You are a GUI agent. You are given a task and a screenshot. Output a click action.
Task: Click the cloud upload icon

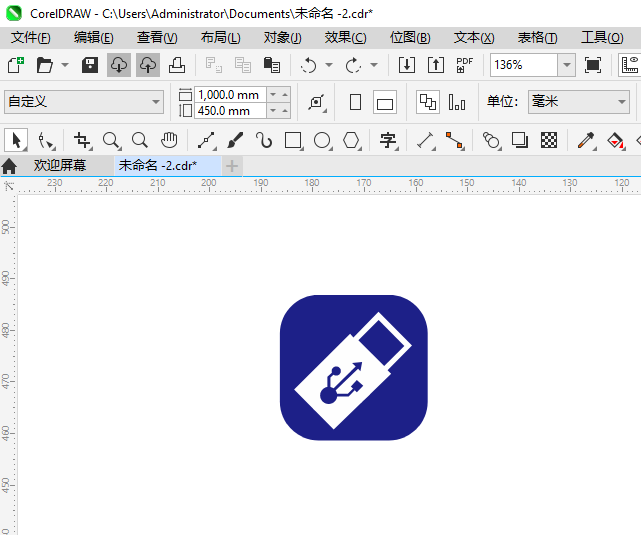point(148,65)
